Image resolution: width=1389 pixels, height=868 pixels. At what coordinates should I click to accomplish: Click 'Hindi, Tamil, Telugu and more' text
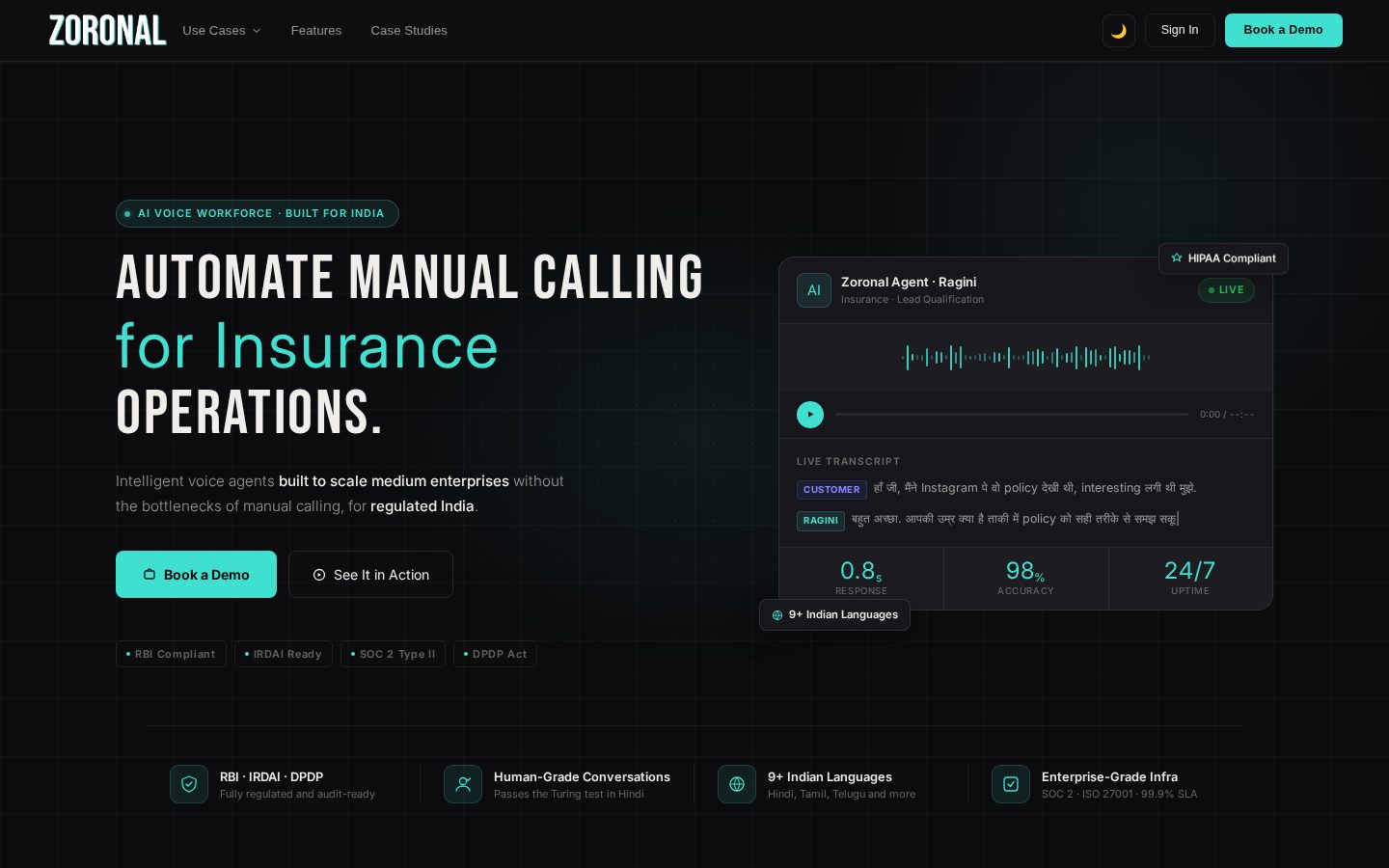(x=841, y=794)
